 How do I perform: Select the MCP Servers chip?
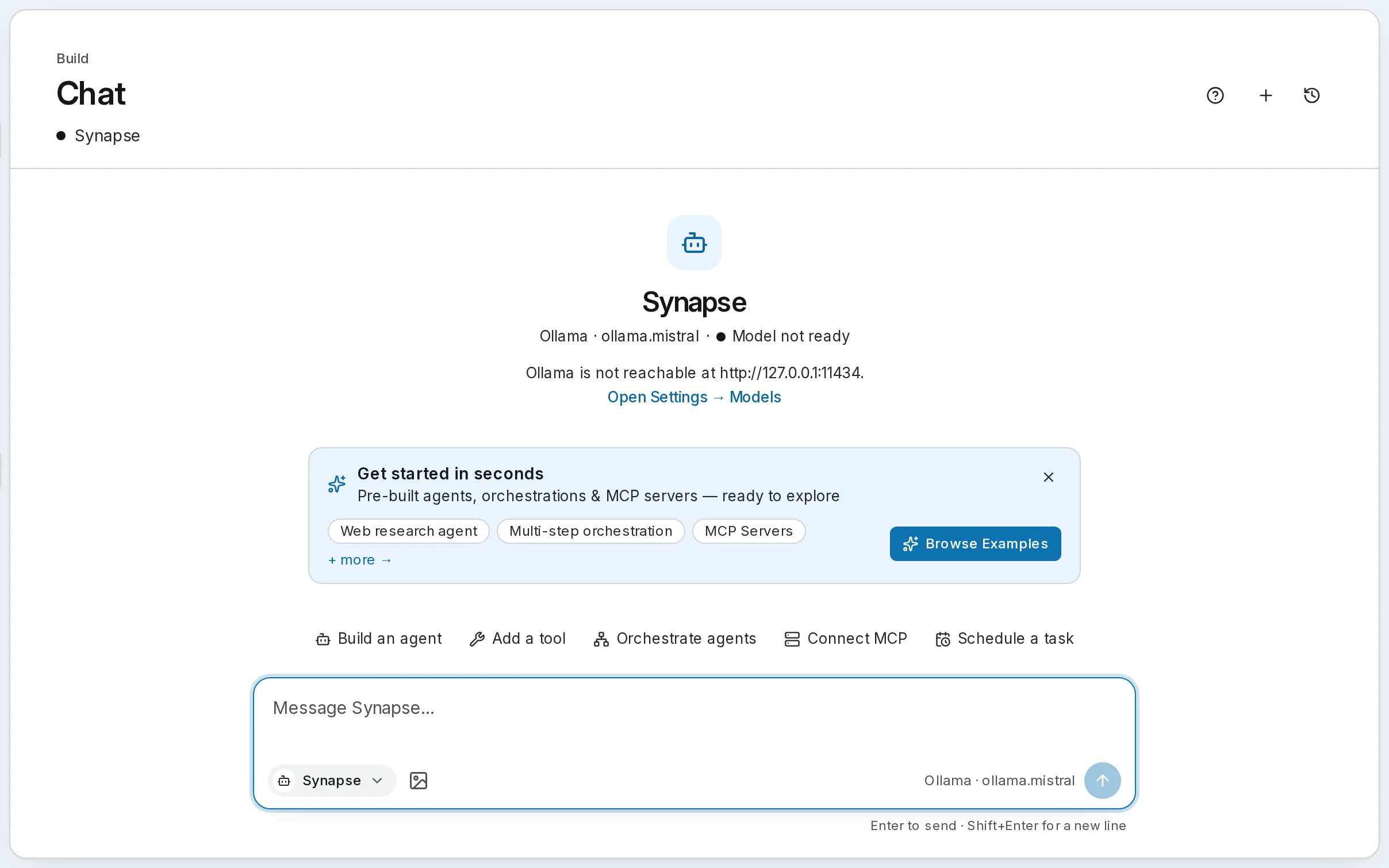tap(749, 531)
